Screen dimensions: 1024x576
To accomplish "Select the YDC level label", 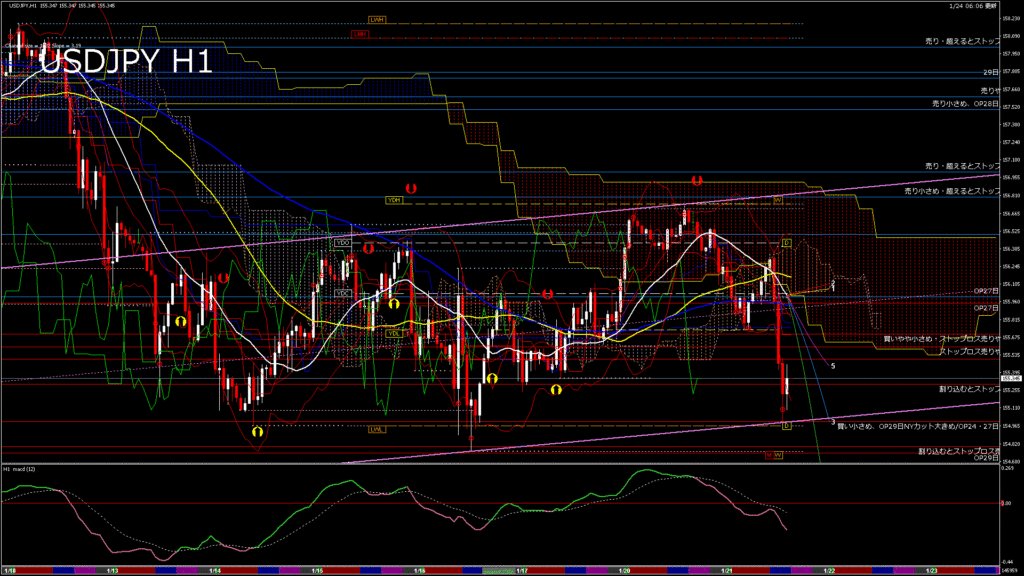I will (343, 293).
